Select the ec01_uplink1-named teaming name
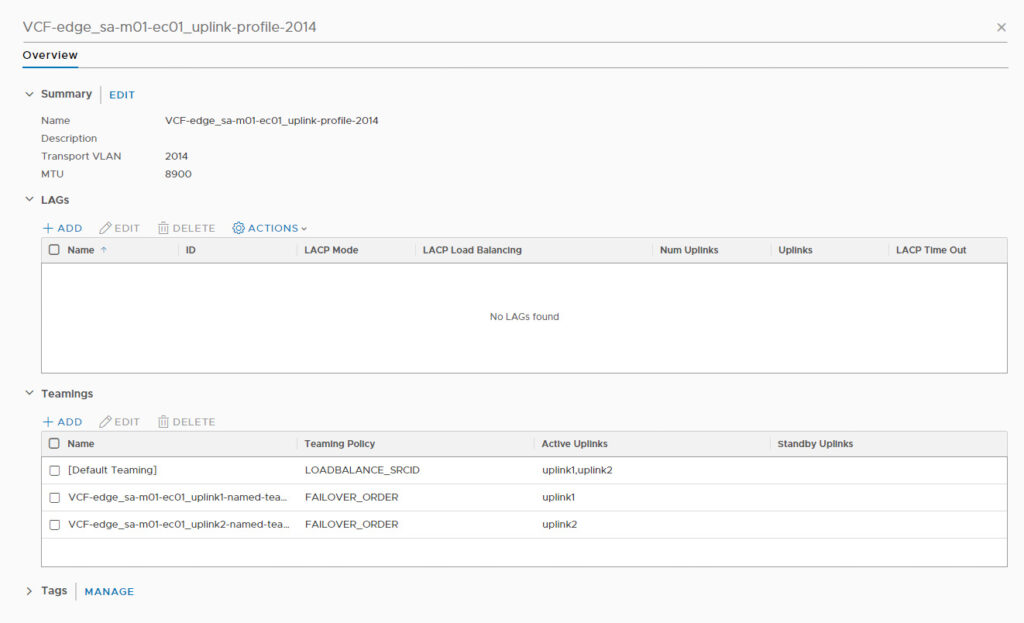This screenshot has width=1024, height=623. (x=178, y=497)
